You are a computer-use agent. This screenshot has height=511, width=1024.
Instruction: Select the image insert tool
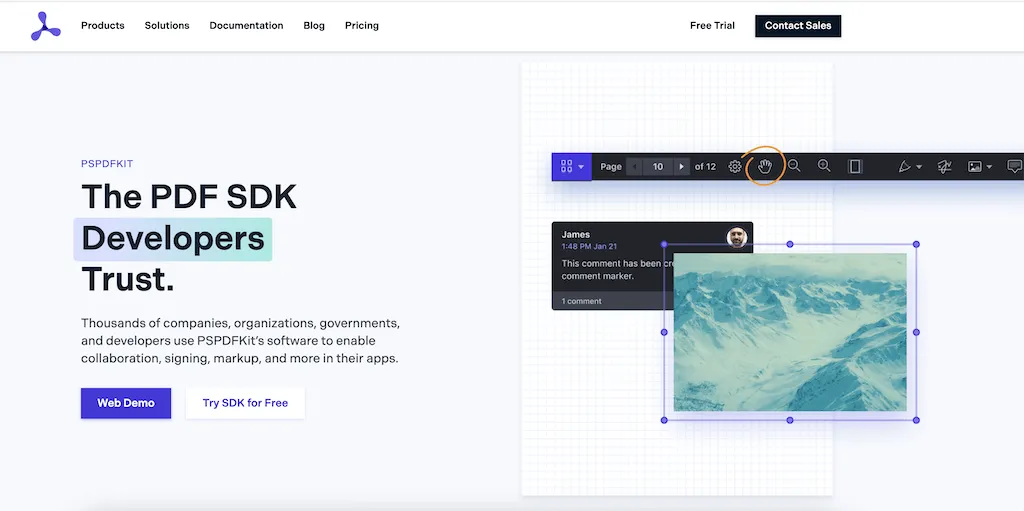pos(974,167)
